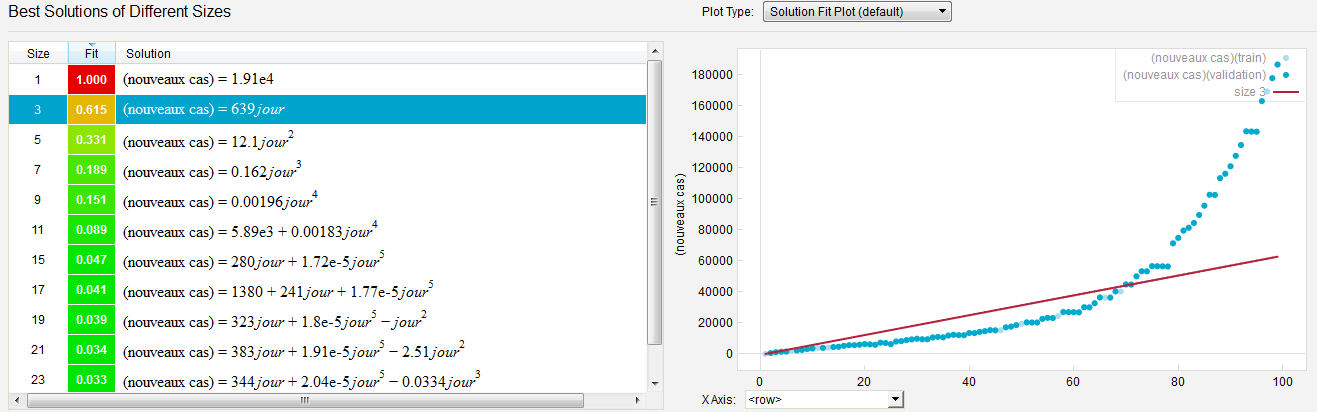Select the solution 12.1 jour squared

pos(328,139)
